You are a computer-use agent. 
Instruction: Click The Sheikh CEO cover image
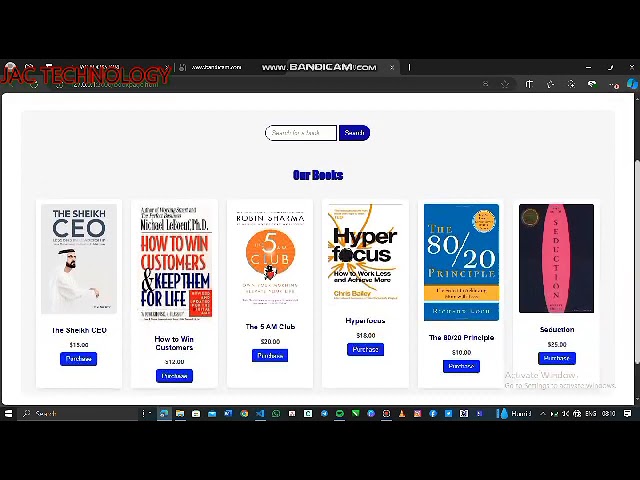[79, 259]
